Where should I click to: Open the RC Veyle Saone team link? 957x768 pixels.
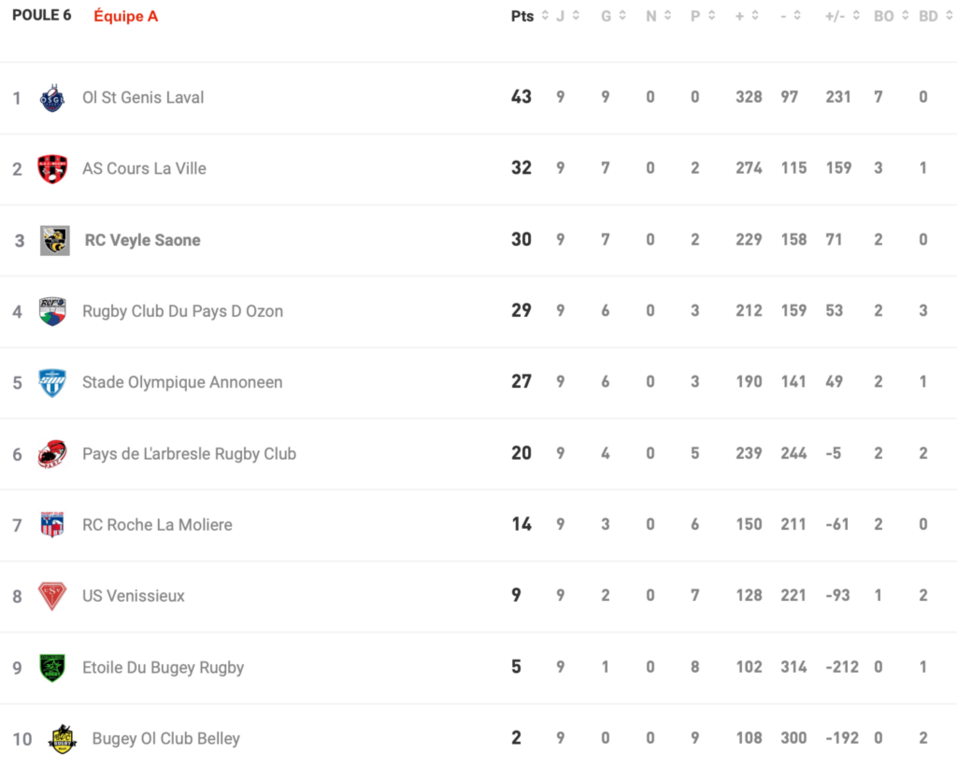142,240
